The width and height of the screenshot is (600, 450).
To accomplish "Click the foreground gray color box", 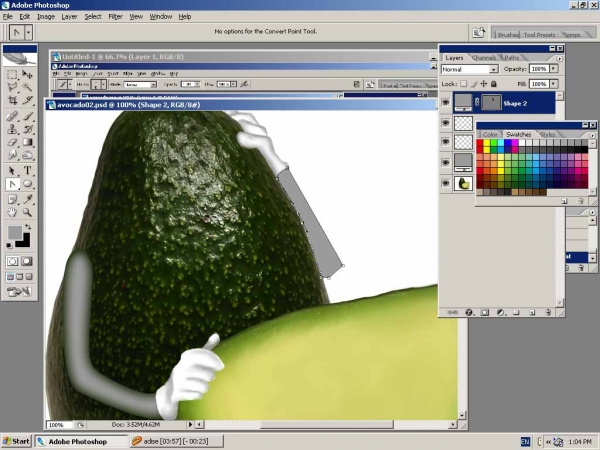I will [x=15, y=232].
